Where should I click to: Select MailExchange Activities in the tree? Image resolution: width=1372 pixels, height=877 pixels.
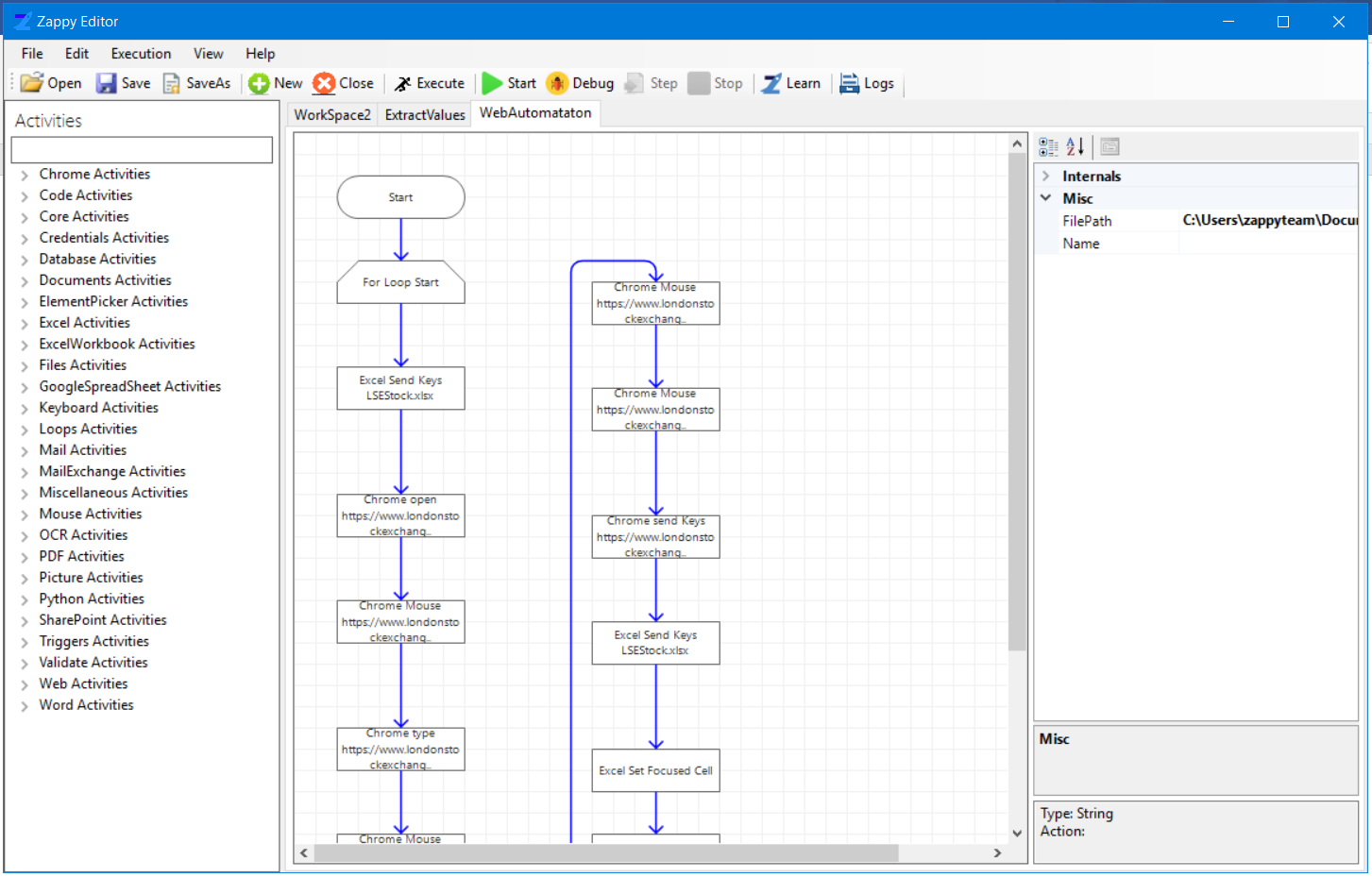[112, 471]
